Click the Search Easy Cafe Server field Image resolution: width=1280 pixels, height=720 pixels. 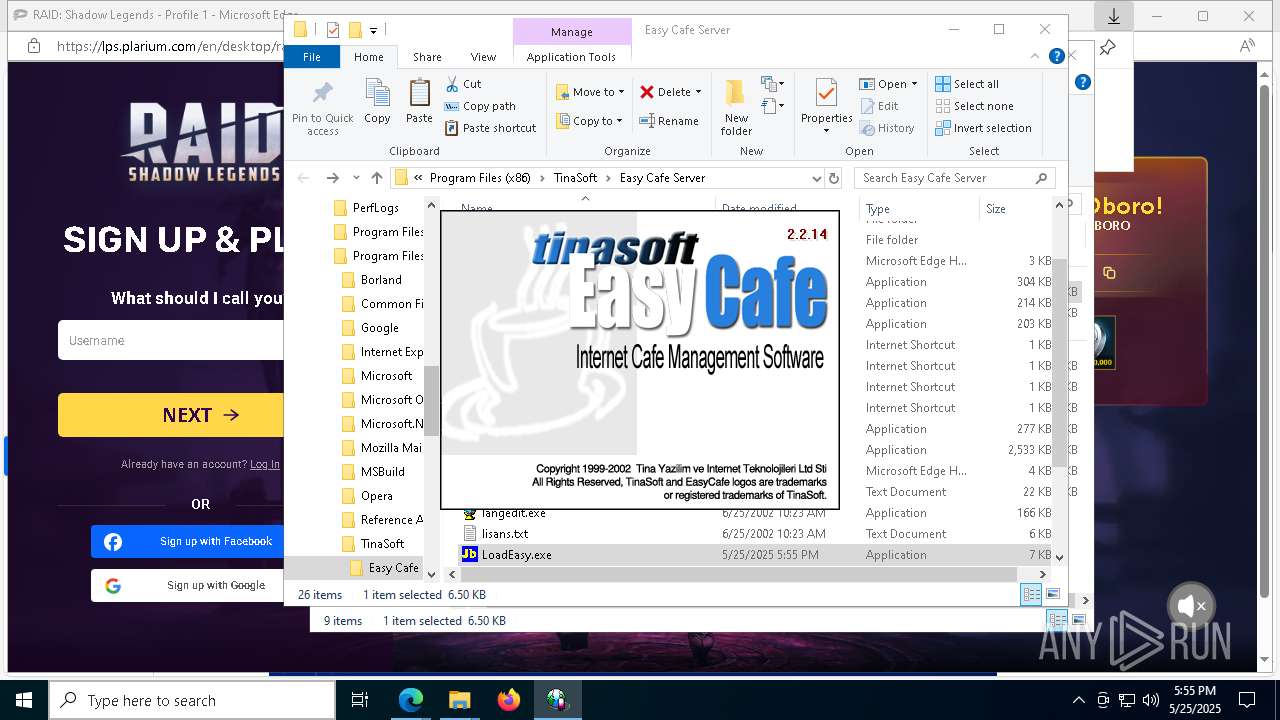954,178
